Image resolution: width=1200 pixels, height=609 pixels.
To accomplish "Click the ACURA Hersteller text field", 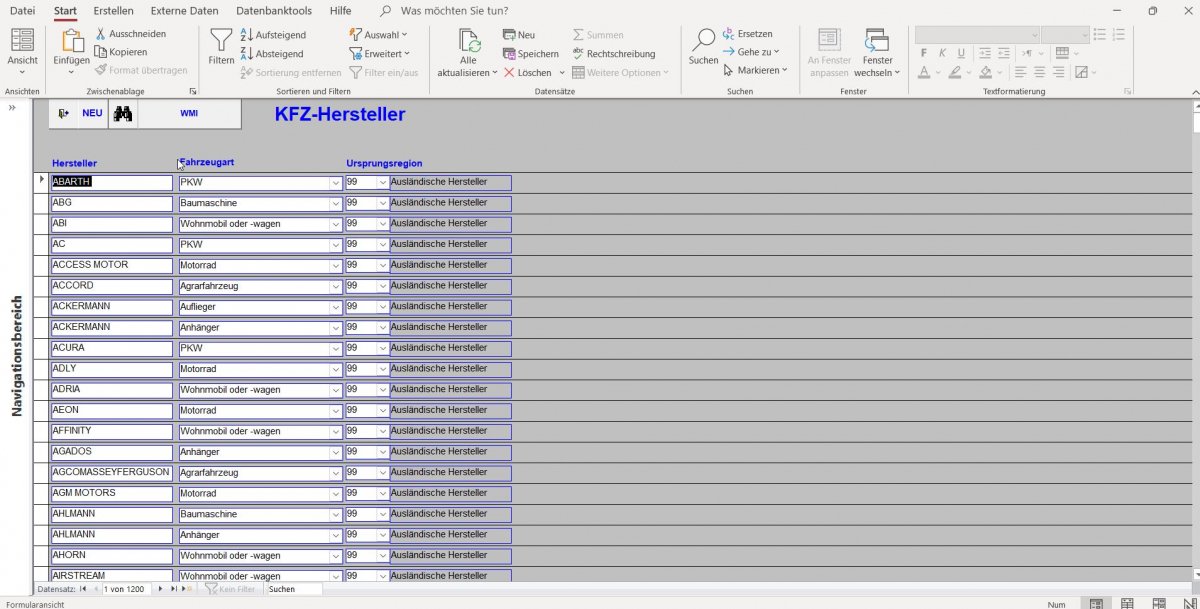I will 112,349.
